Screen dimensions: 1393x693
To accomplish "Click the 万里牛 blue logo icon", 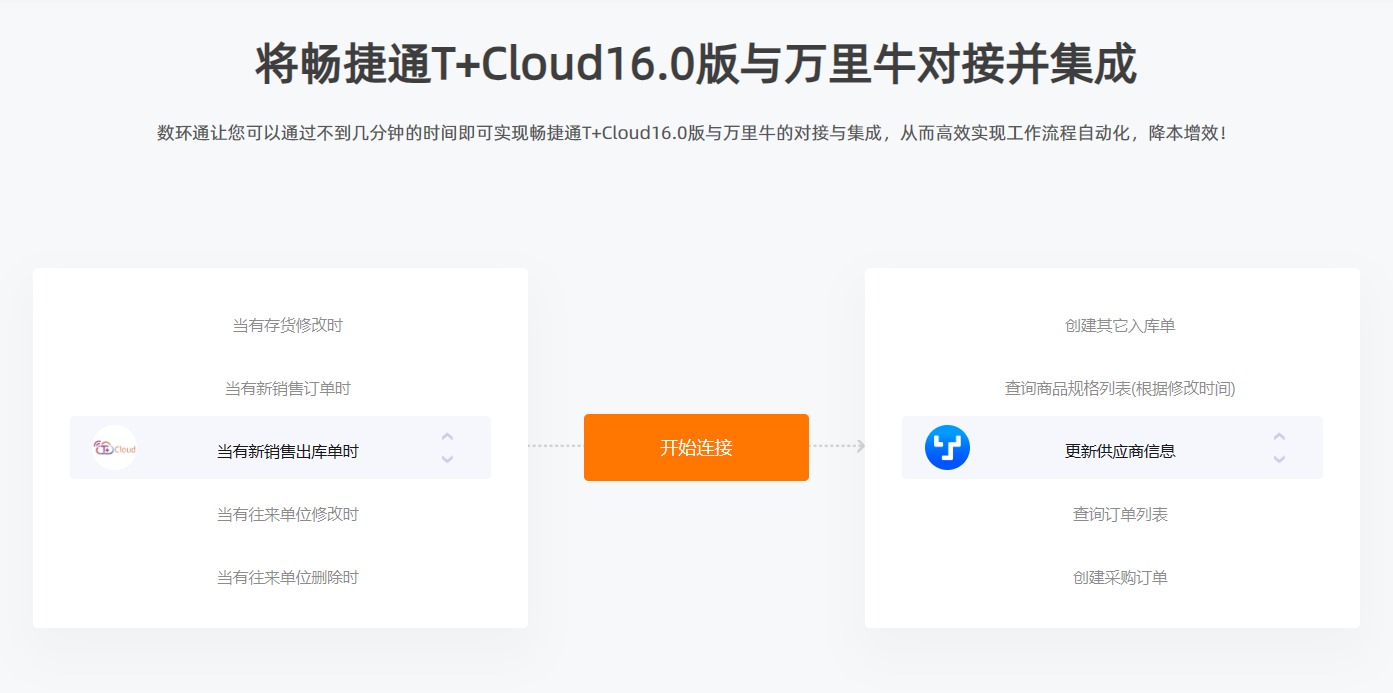I will 947,448.
